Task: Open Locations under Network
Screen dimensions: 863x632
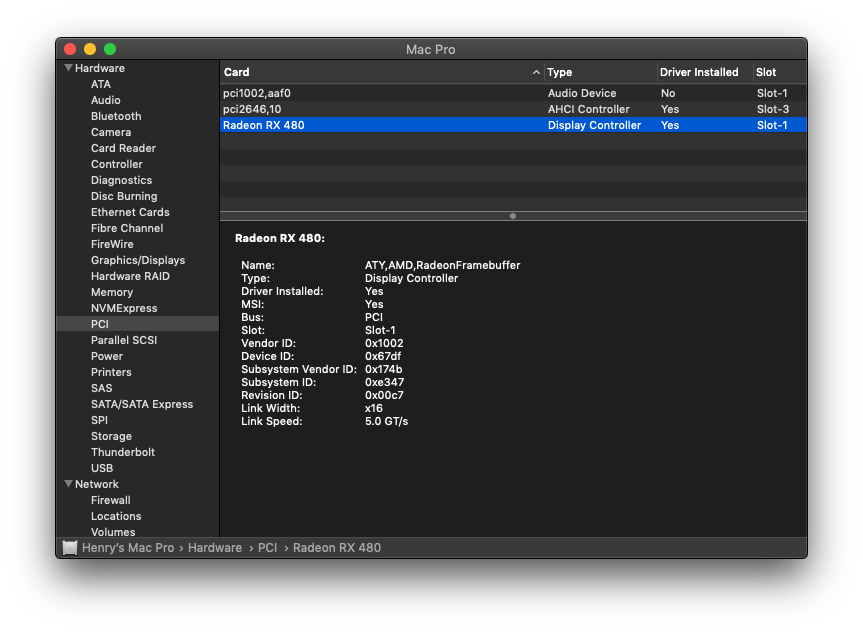Action: tap(116, 516)
